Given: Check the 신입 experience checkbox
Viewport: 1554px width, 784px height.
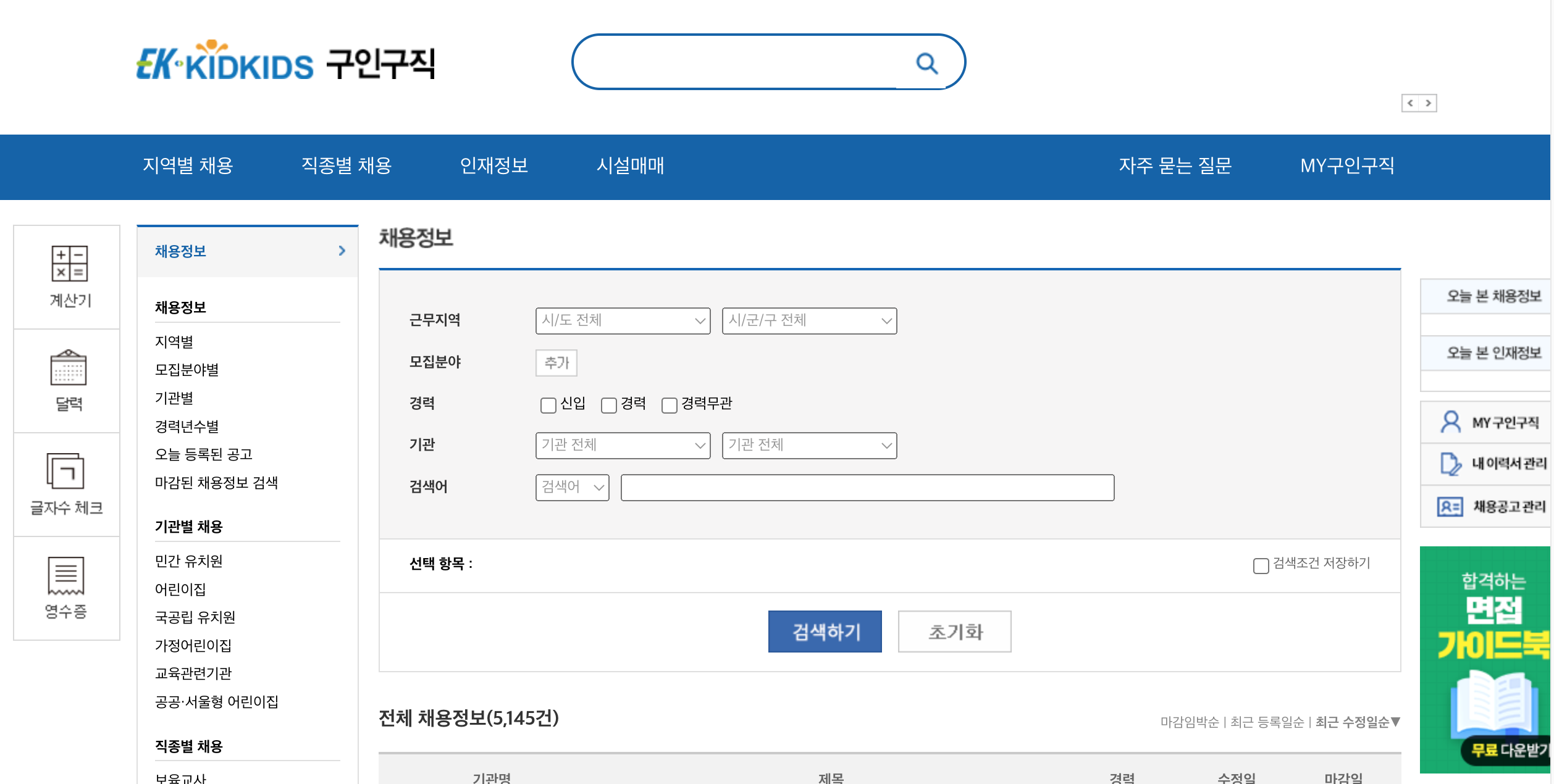Looking at the screenshot, I should pos(548,405).
